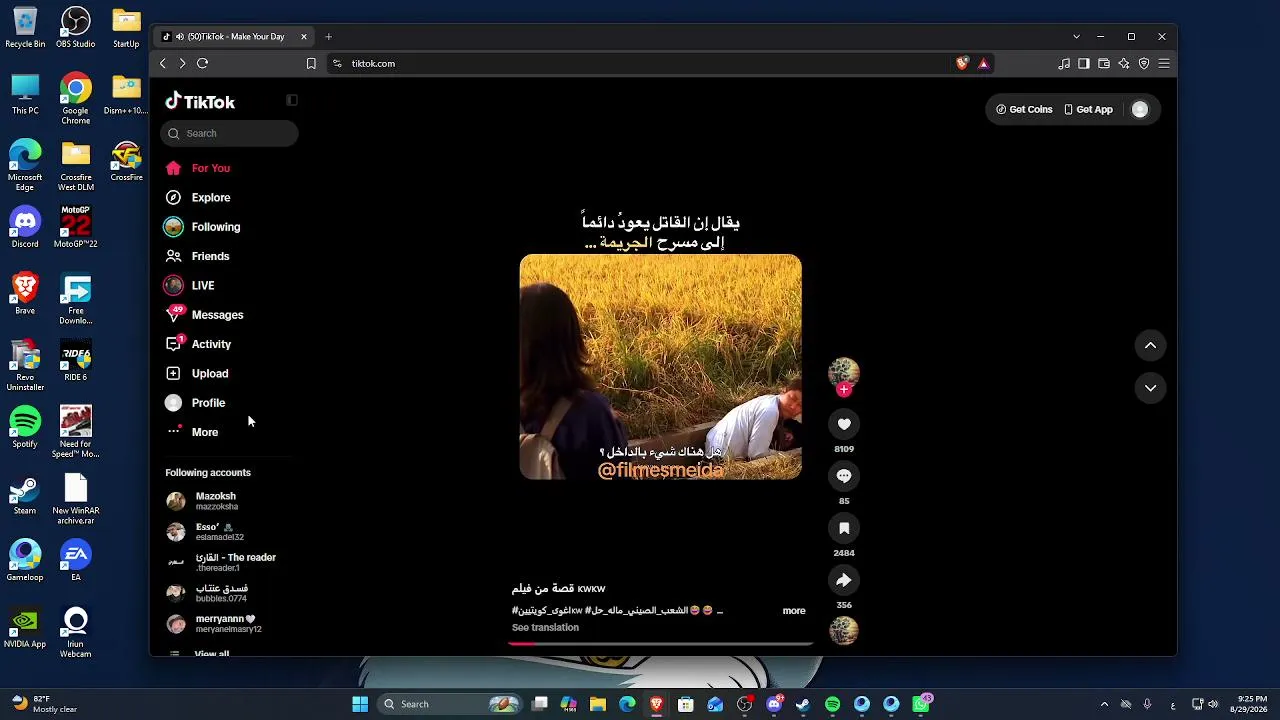Open Brave Wallet icon

click(x=1104, y=63)
